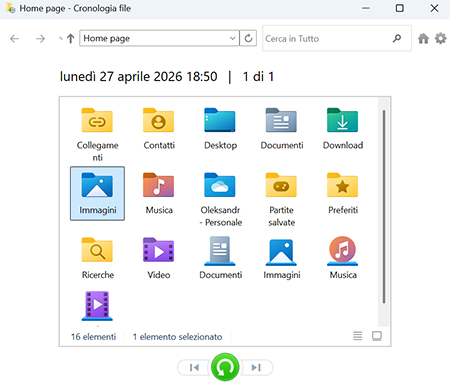The image size is (450, 385).
Task: Open the Contatti folder
Action: point(159,129)
